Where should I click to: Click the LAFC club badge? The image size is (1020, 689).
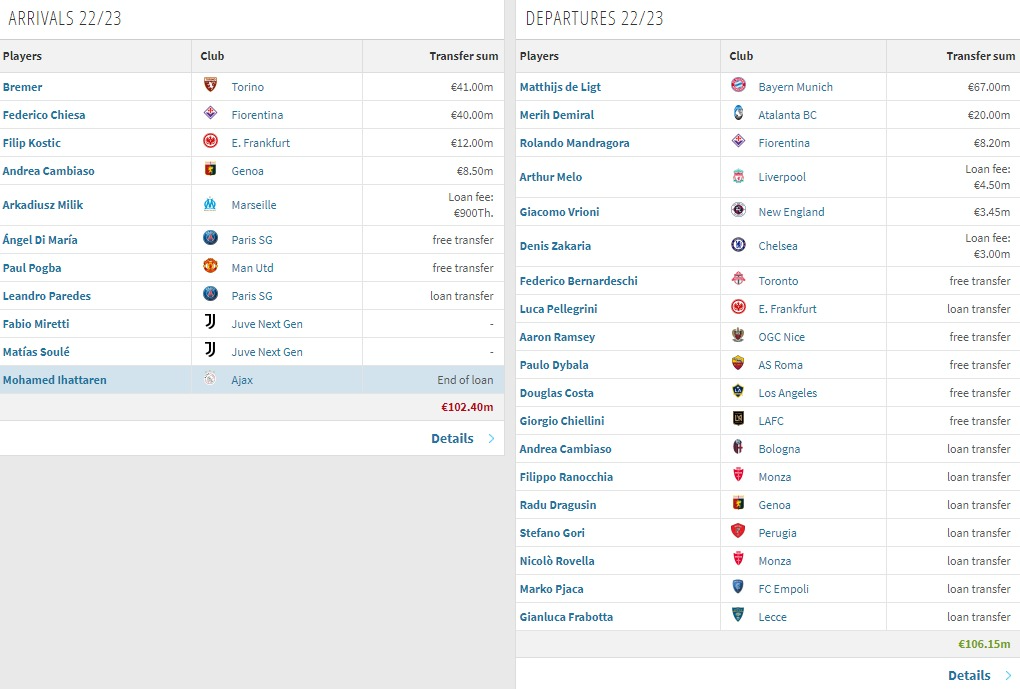[x=738, y=421]
